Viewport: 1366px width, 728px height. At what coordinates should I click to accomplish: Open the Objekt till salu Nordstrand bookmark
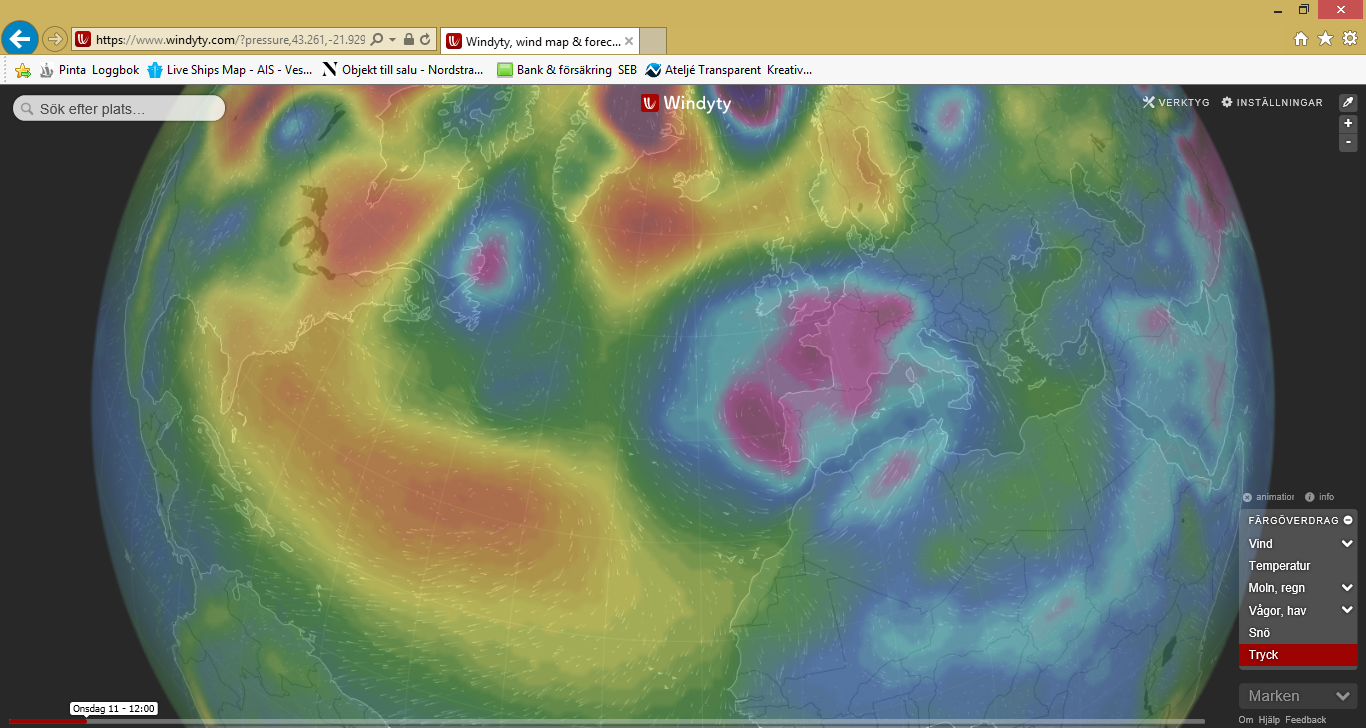(403, 70)
